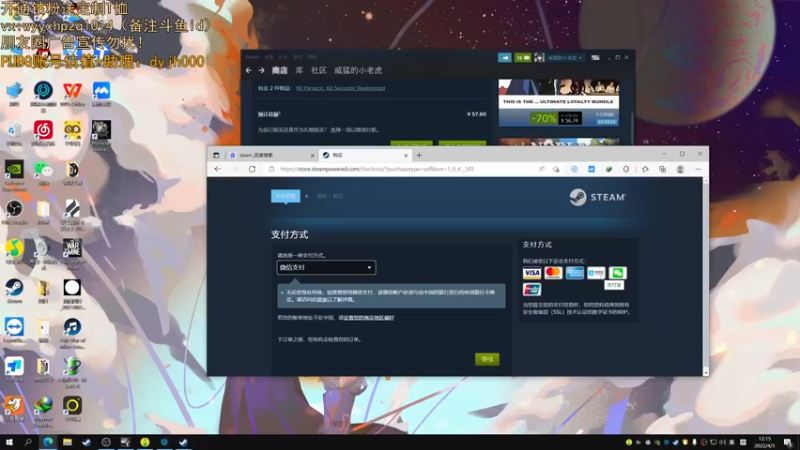Open the store region preference settings link
The height and width of the screenshot is (450, 800).
(368, 317)
